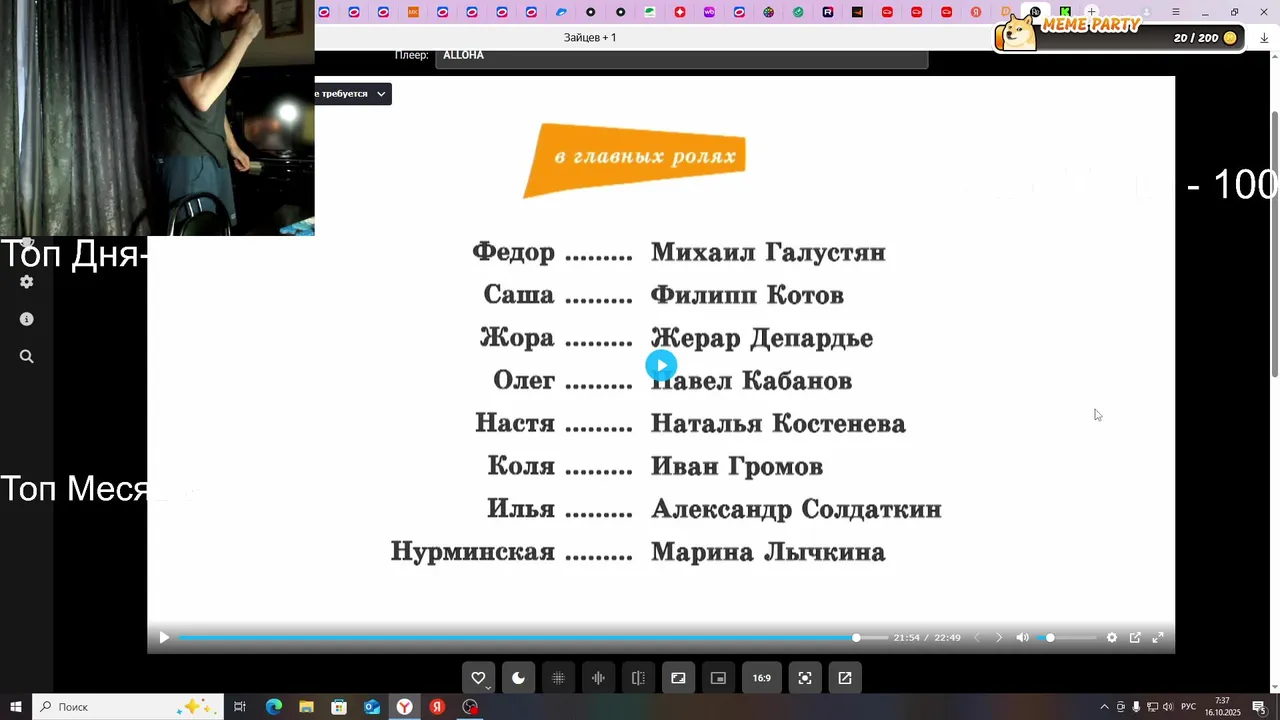This screenshot has width=1280, height=720.
Task: Toggle dark mode moon button
Action: click(x=518, y=678)
